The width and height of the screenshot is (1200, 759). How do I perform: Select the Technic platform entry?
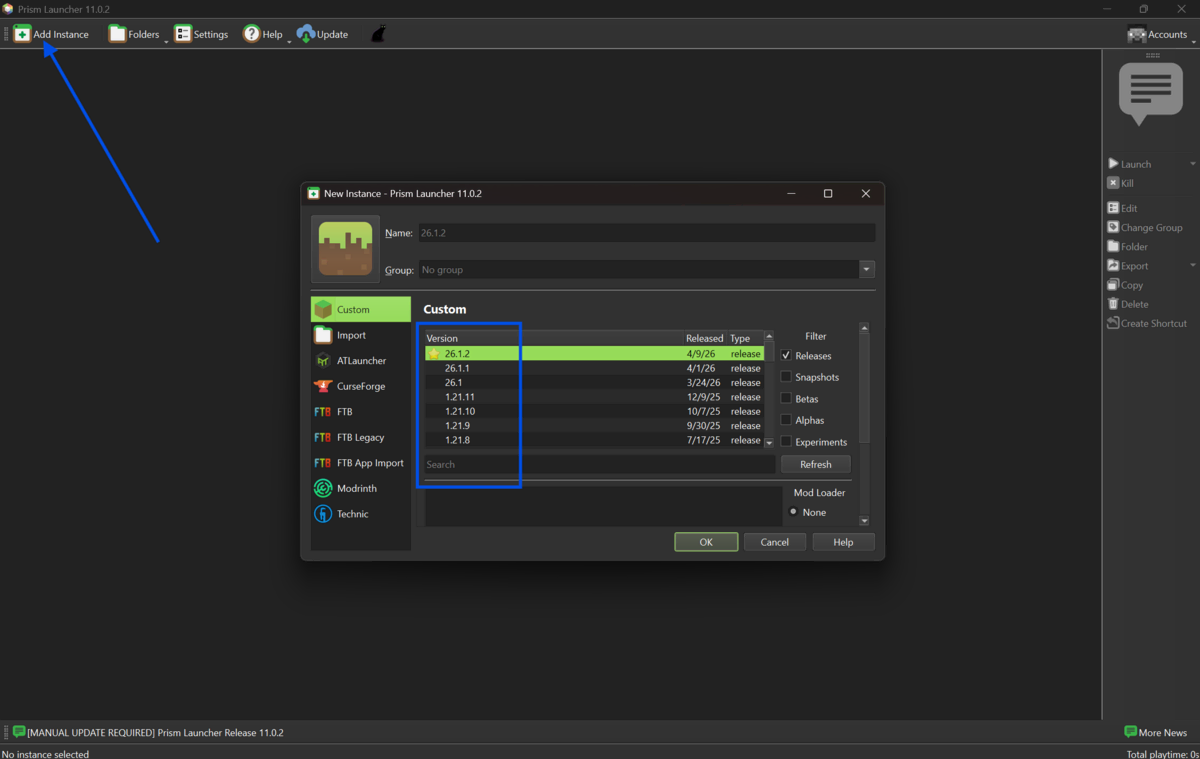pos(352,514)
